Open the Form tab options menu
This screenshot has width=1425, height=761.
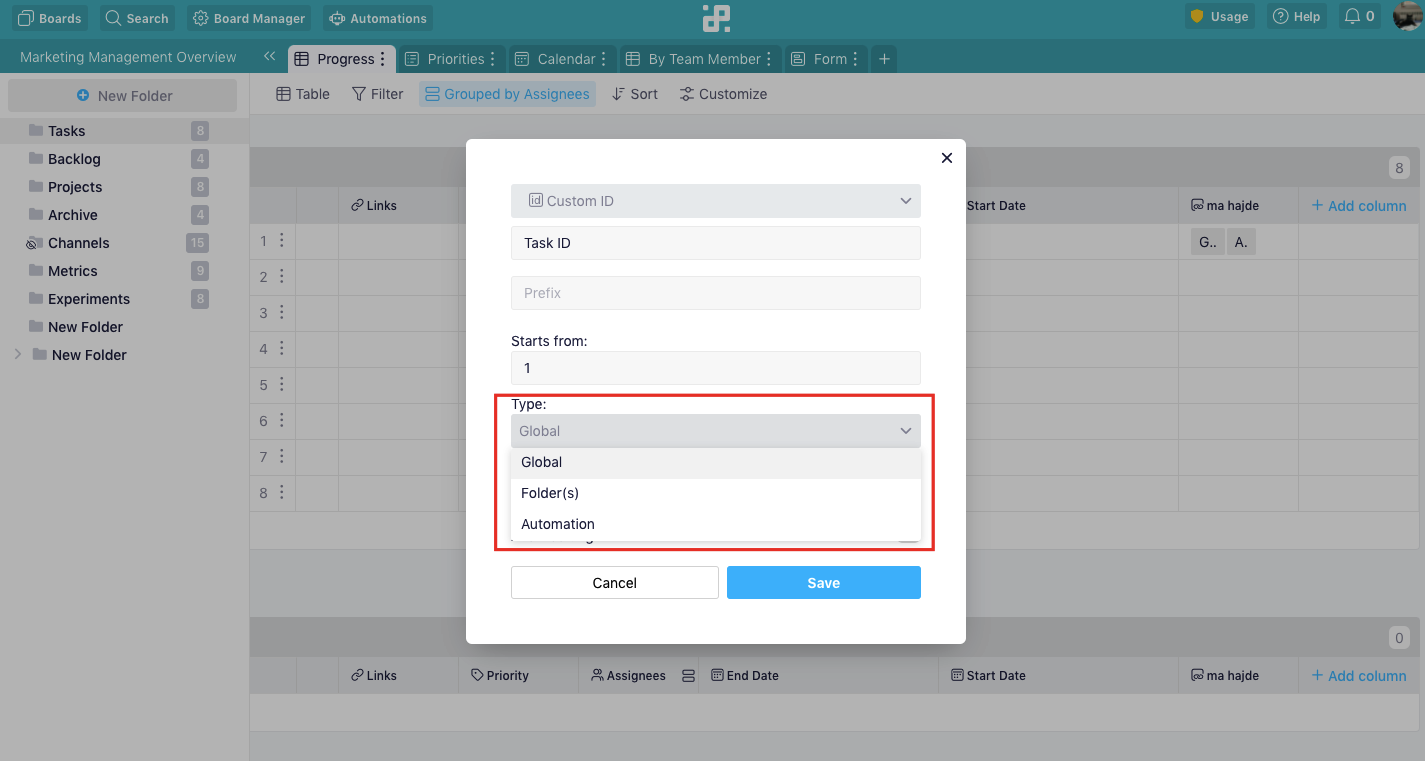[x=857, y=59]
